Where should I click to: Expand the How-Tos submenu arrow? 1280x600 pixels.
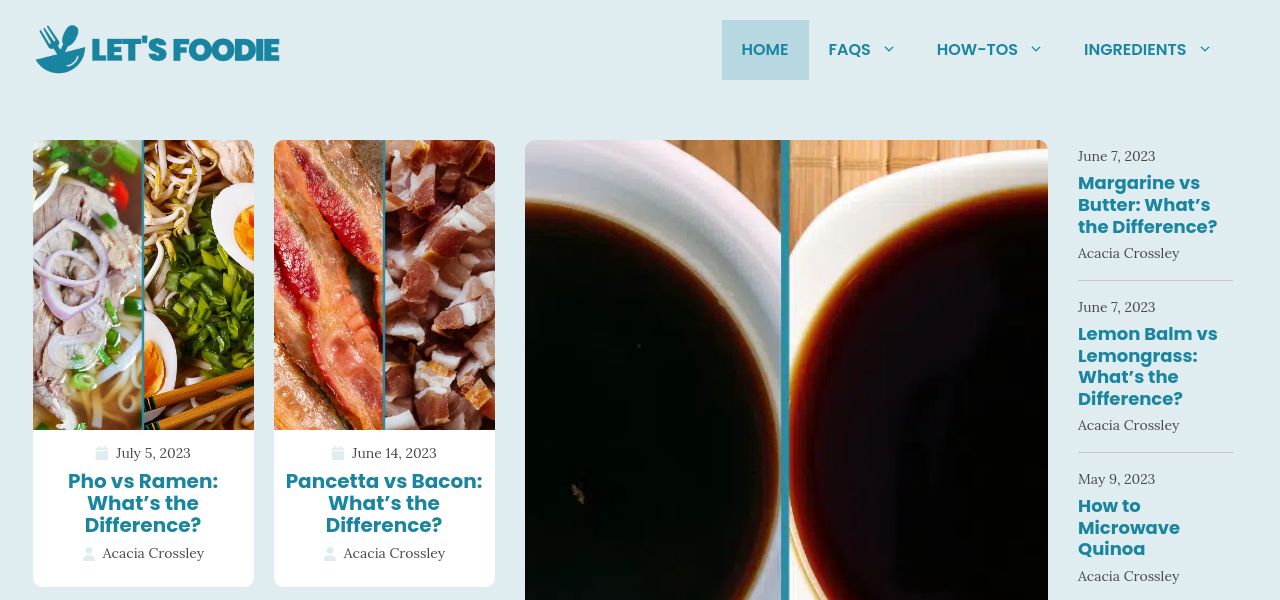tap(1036, 49)
